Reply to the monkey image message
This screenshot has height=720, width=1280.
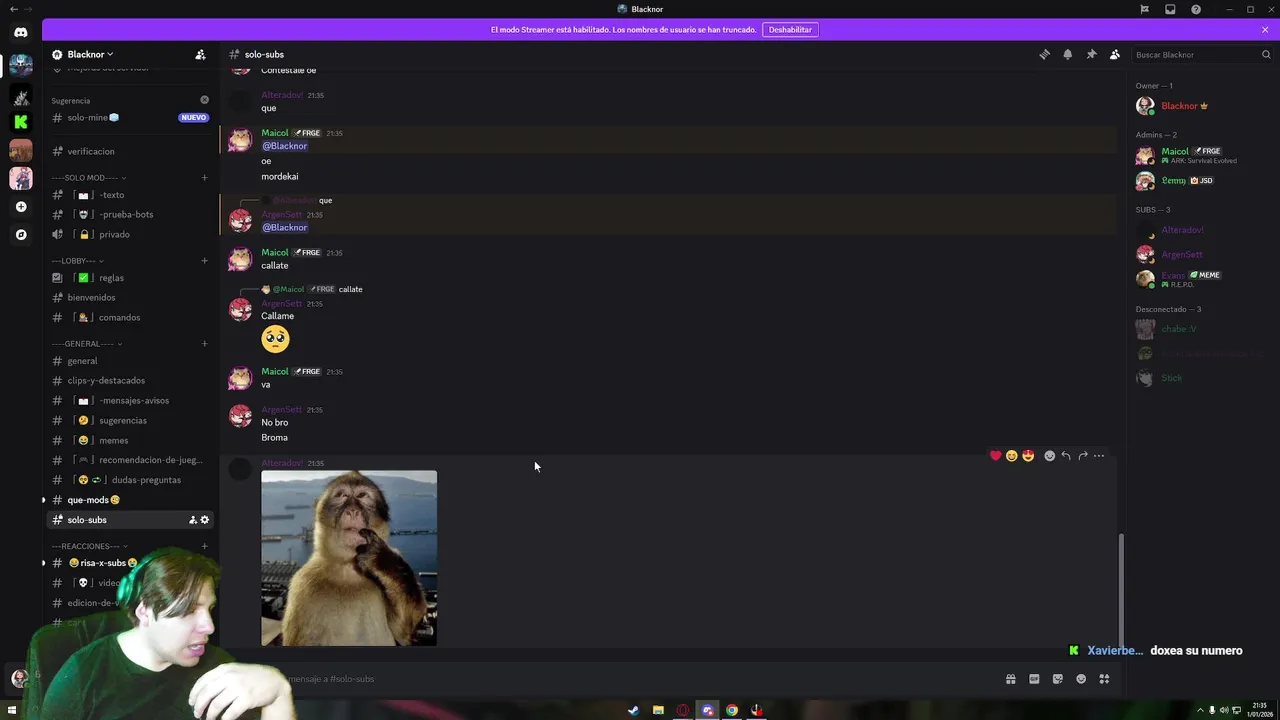pyautogui.click(x=1066, y=456)
